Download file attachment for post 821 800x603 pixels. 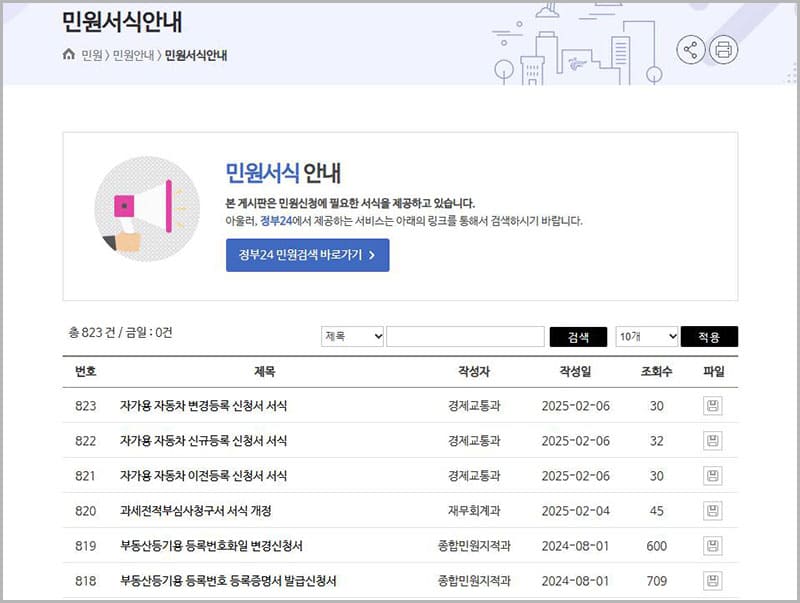712,476
